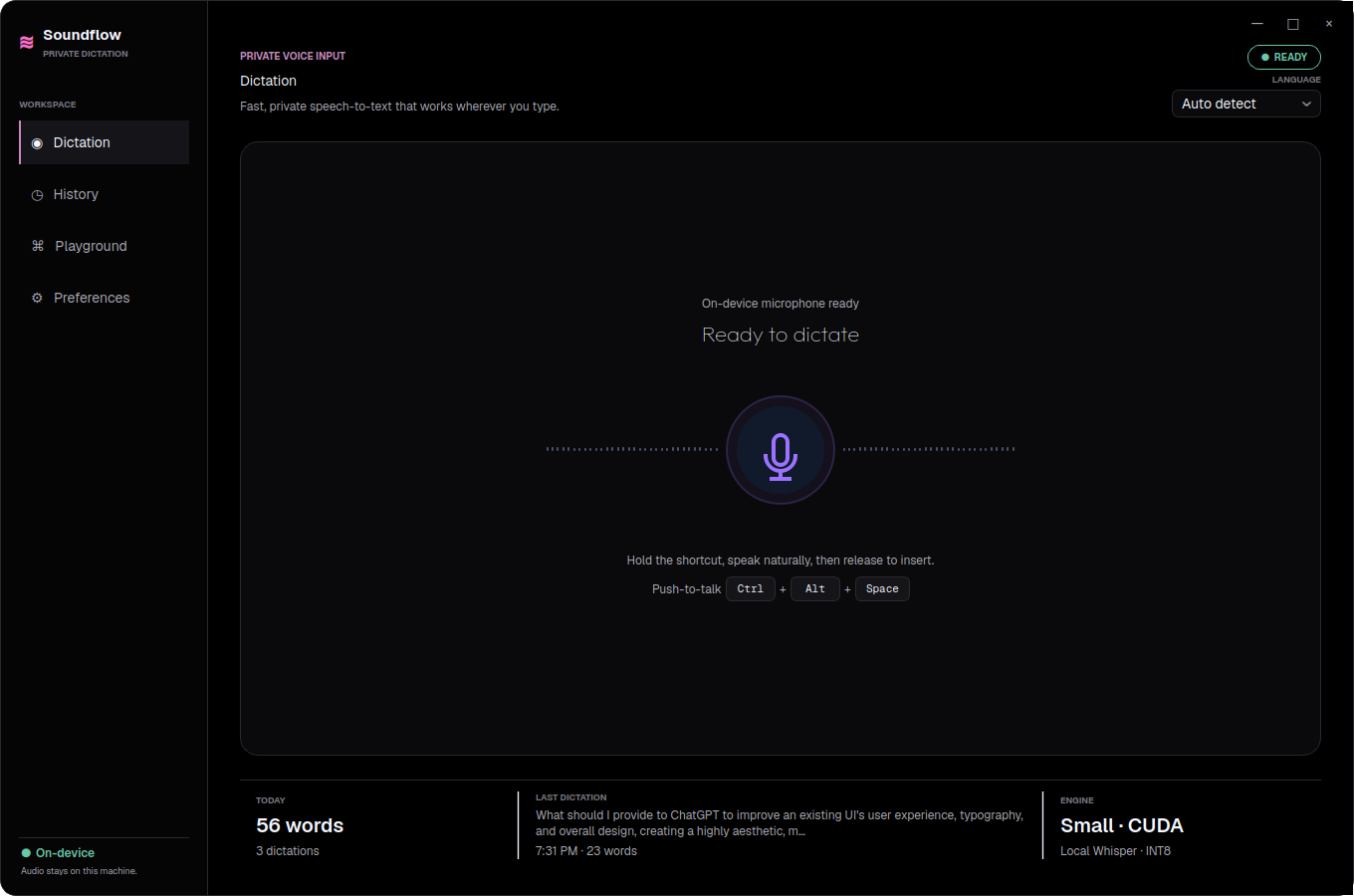Viewport: 1354px width, 896px height.
Task: Open the Playground tab
Action: click(105, 246)
